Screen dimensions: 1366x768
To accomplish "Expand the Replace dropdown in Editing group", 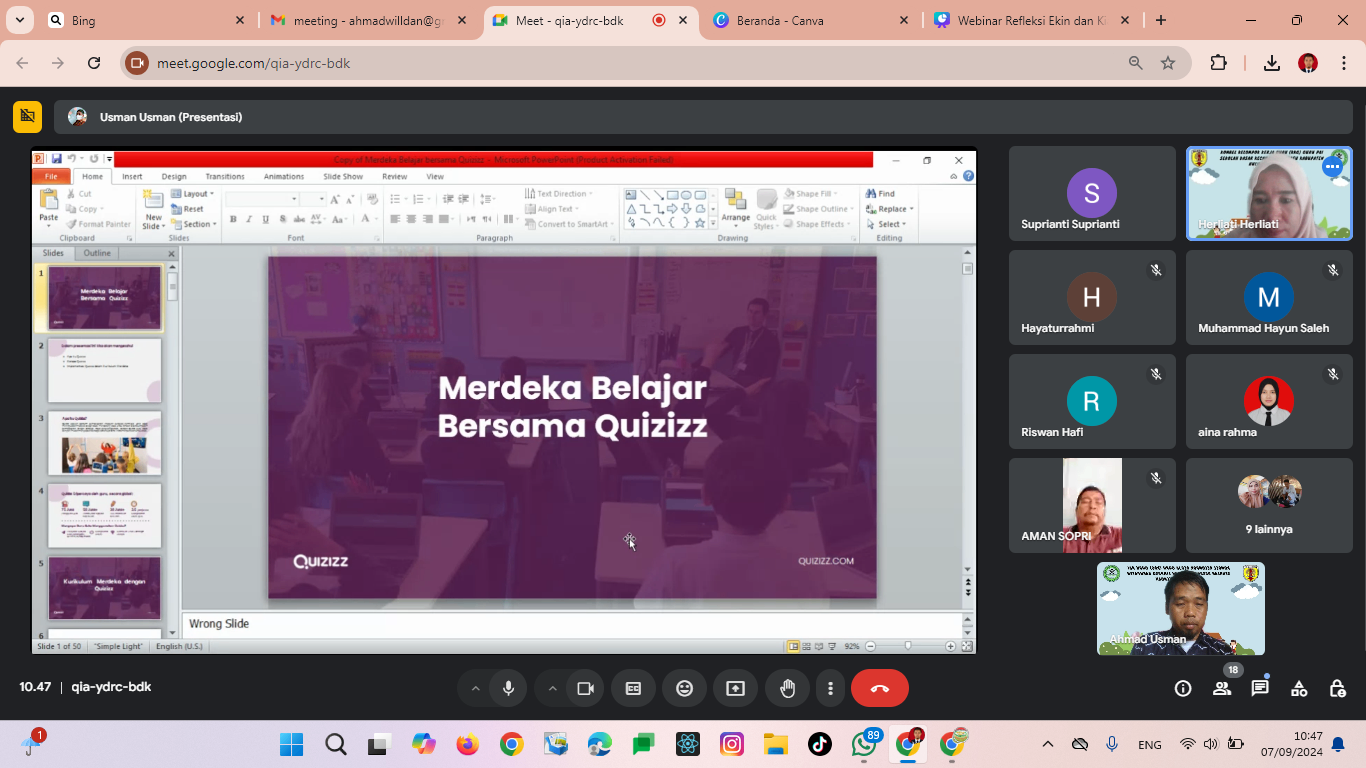I will [889, 209].
